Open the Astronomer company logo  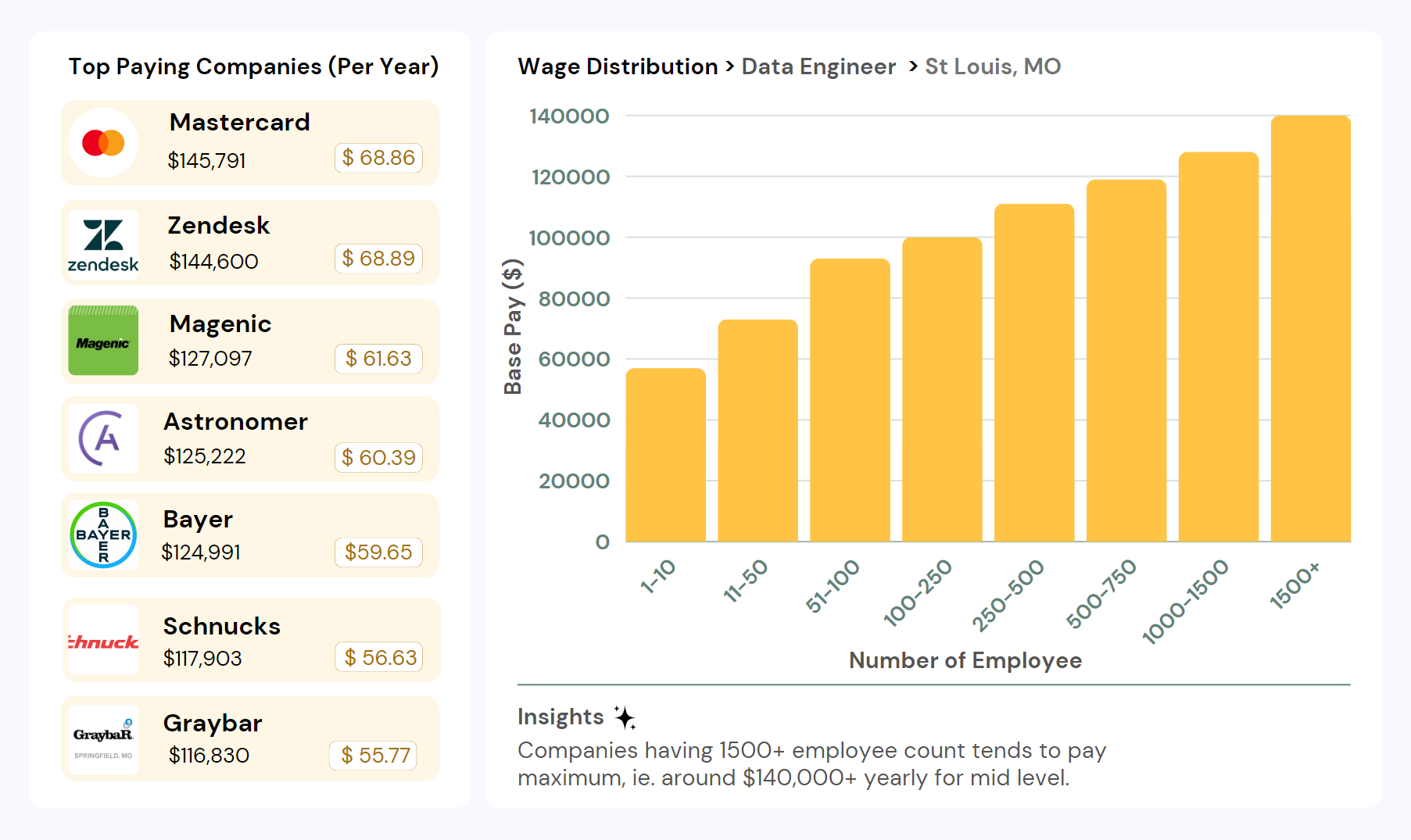click(102, 439)
